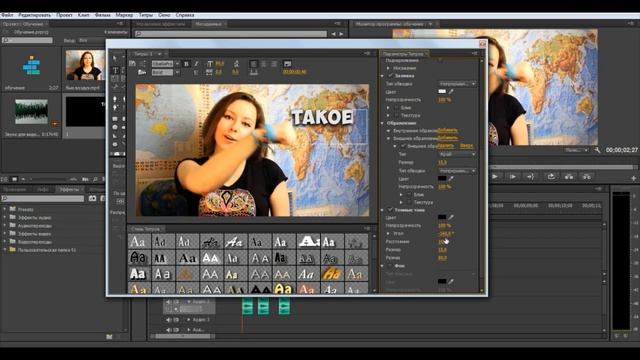Click Удалить for the outer stroke

pos(447,146)
